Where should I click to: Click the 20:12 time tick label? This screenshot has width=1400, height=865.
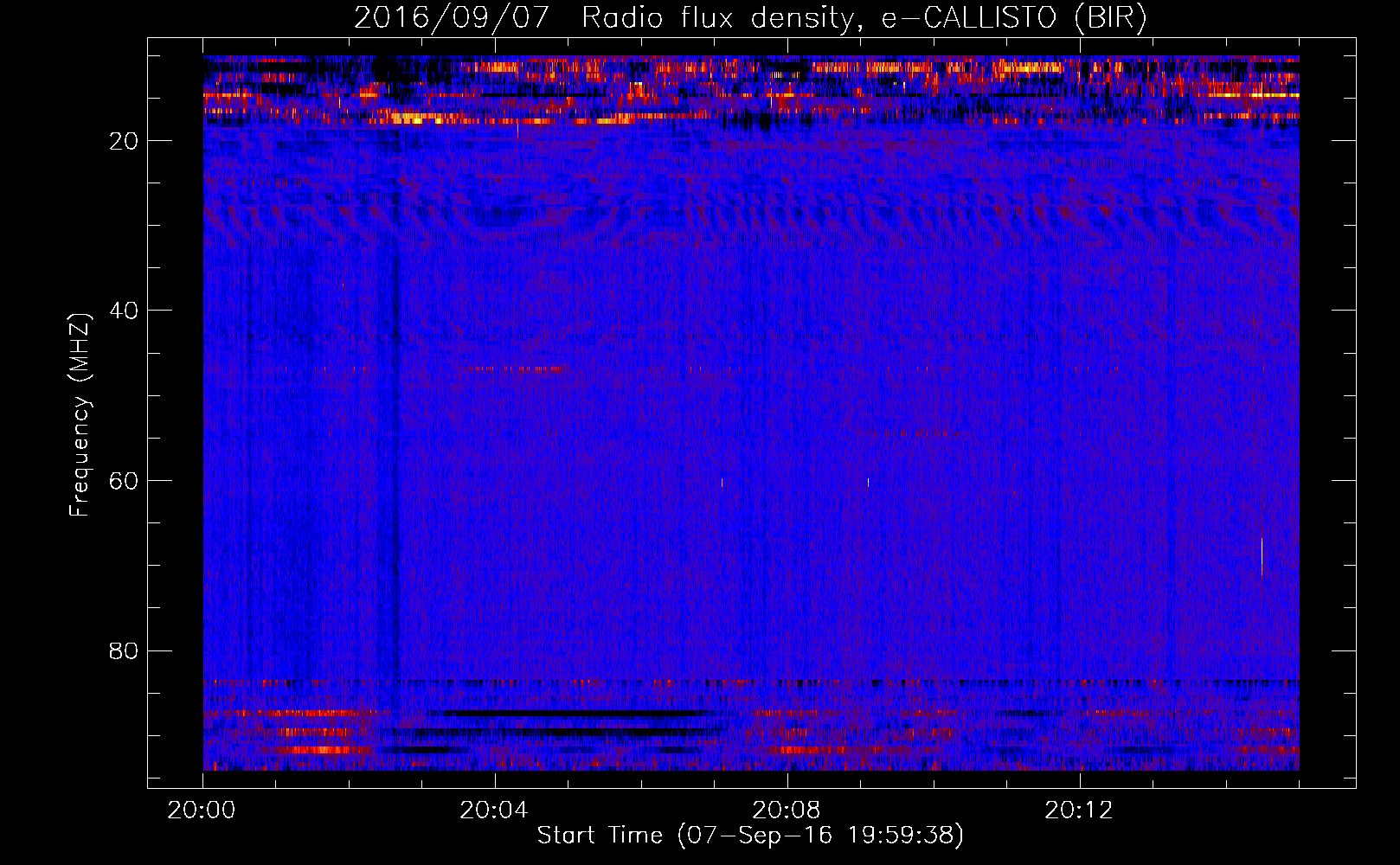pos(1078,811)
